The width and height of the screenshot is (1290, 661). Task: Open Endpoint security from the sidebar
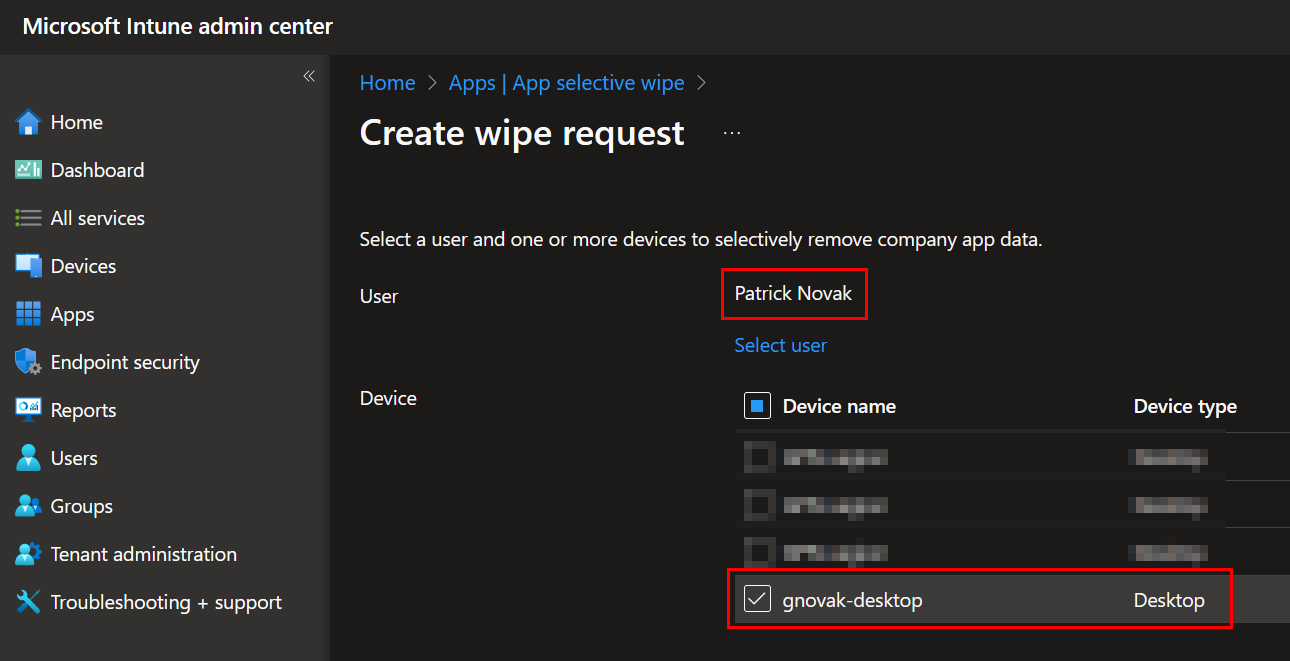click(29, 361)
